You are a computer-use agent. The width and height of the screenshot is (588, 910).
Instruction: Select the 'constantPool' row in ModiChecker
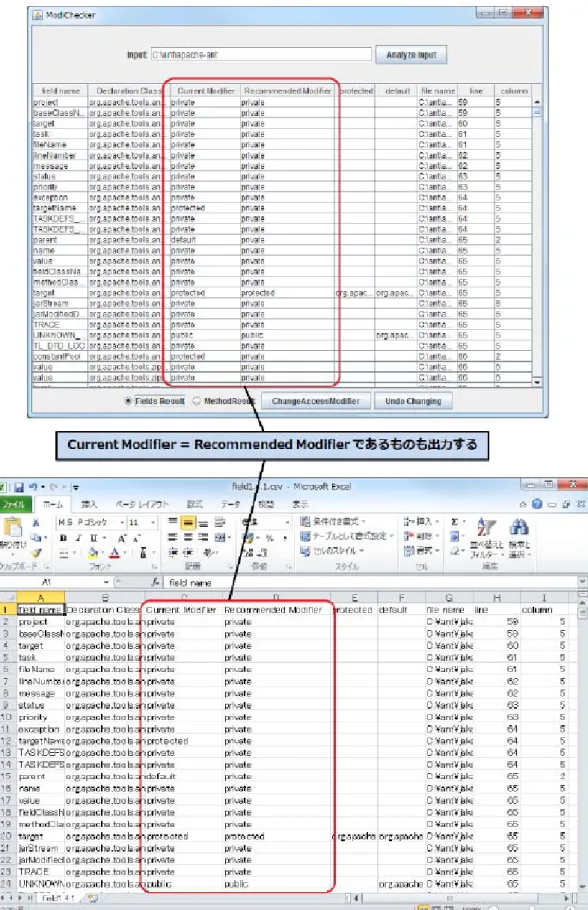[282, 356]
